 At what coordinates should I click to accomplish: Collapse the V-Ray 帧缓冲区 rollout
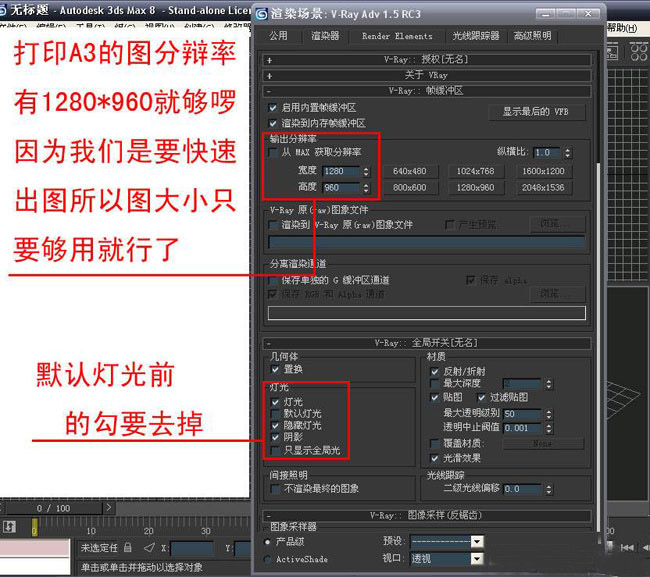[427, 91]
